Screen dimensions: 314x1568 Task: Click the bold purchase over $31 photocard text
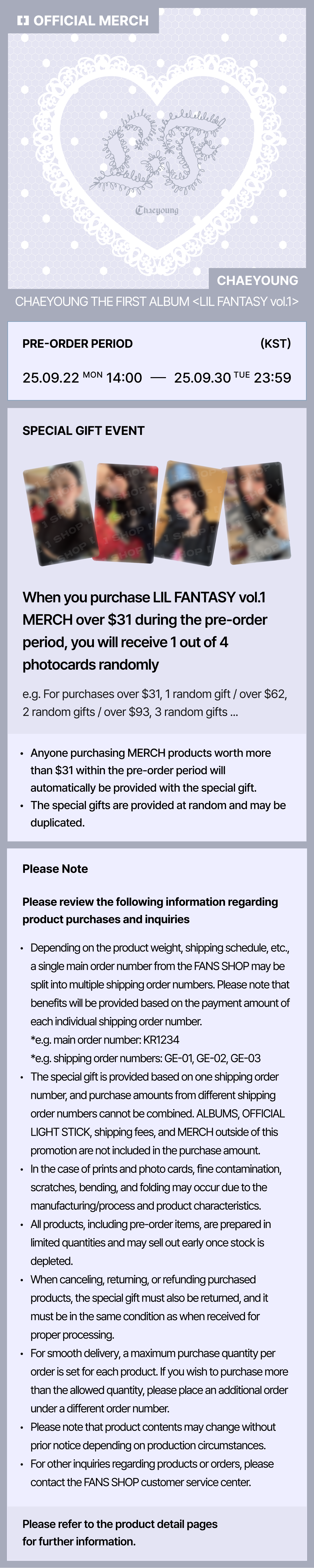point(145,631)
